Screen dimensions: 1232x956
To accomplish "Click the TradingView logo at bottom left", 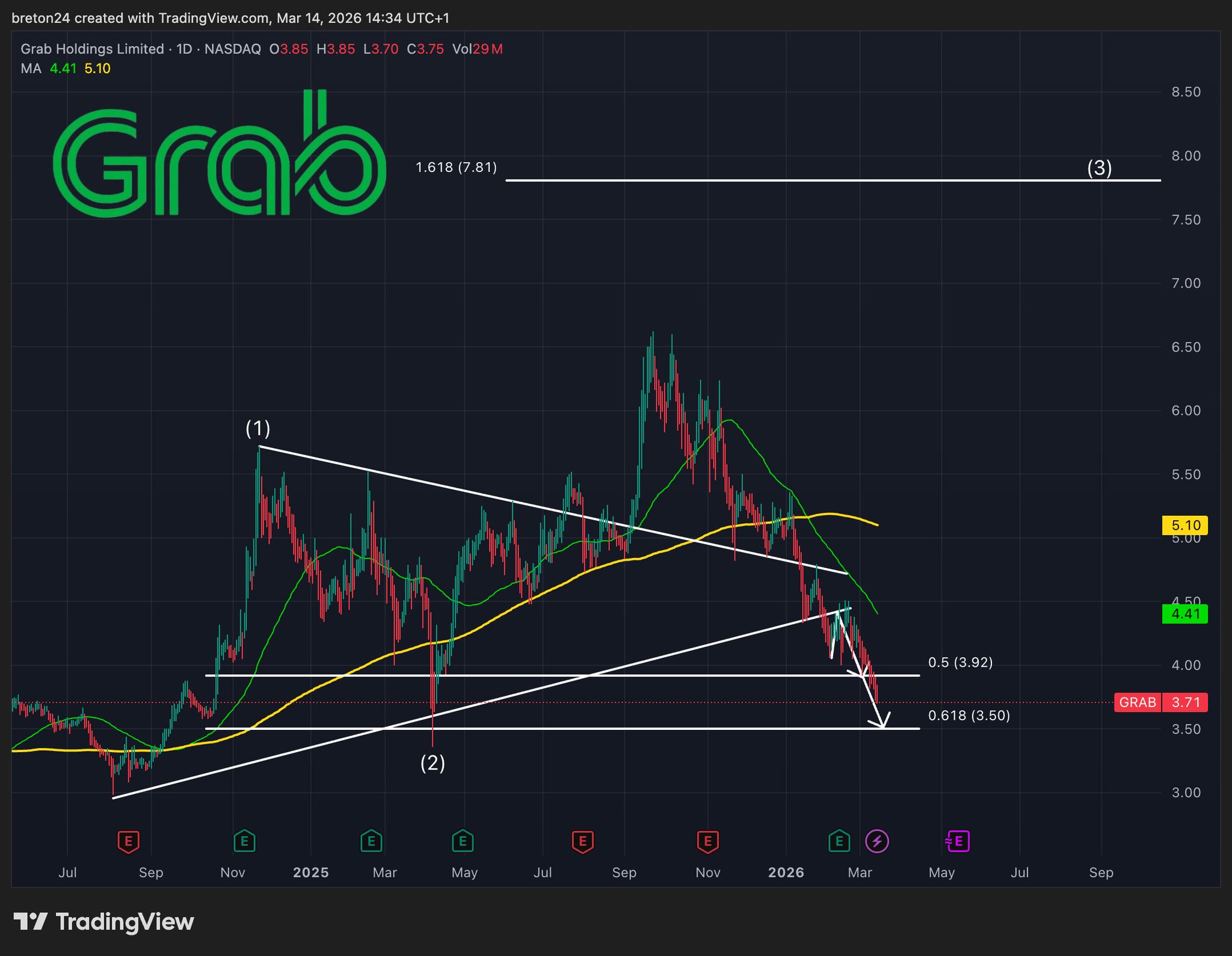I will [103, 922].
